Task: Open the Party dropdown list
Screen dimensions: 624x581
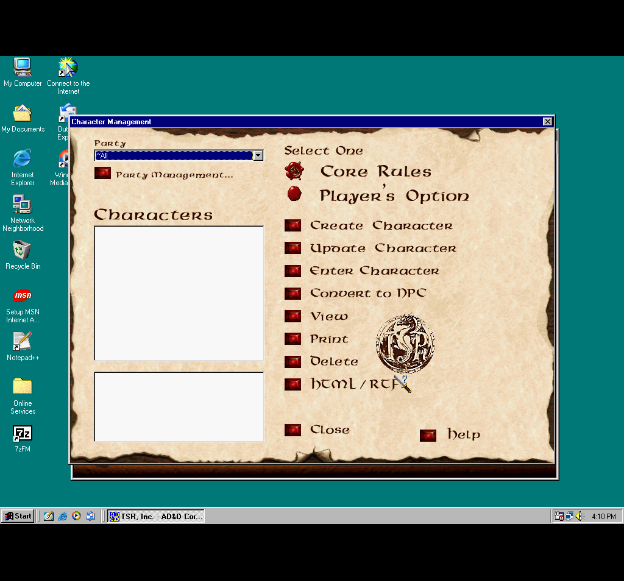Action: pyautogui.click(x=257, y=156)
